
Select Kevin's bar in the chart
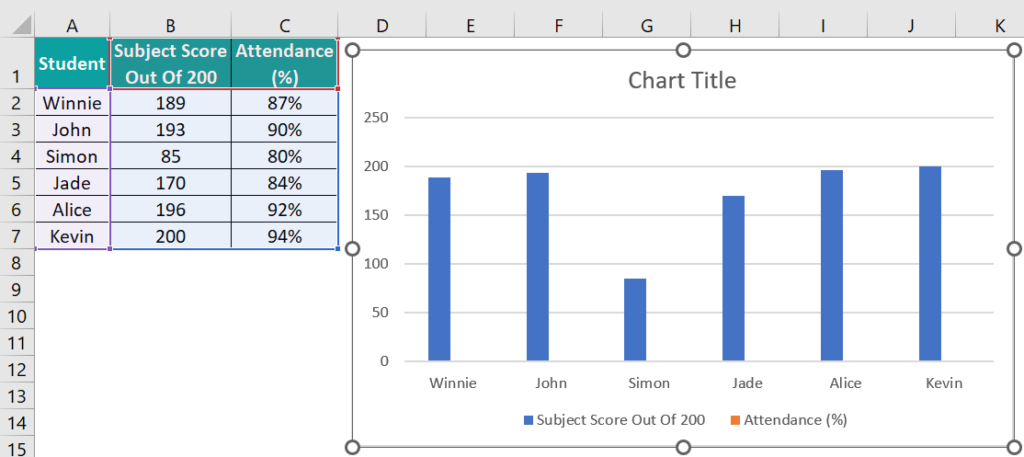(929, 263)
